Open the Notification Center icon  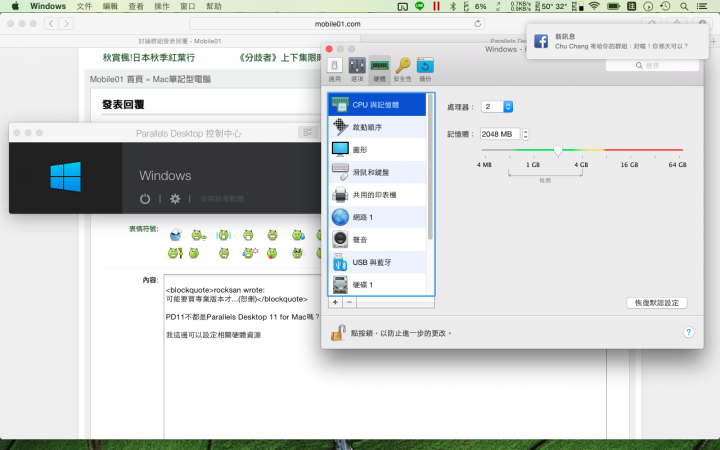(701, 6)
